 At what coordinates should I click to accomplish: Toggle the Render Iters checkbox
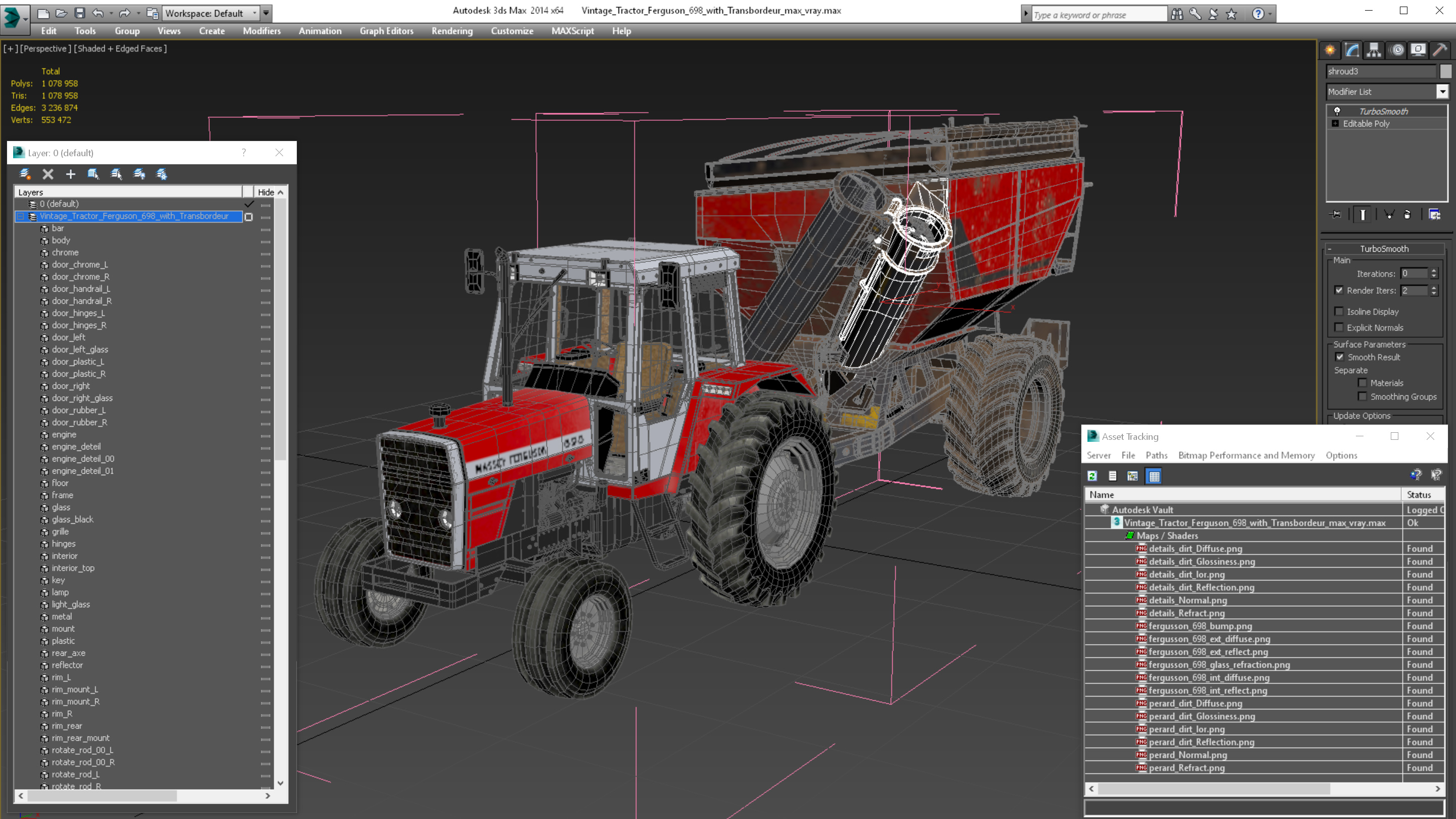[1339, 291]
